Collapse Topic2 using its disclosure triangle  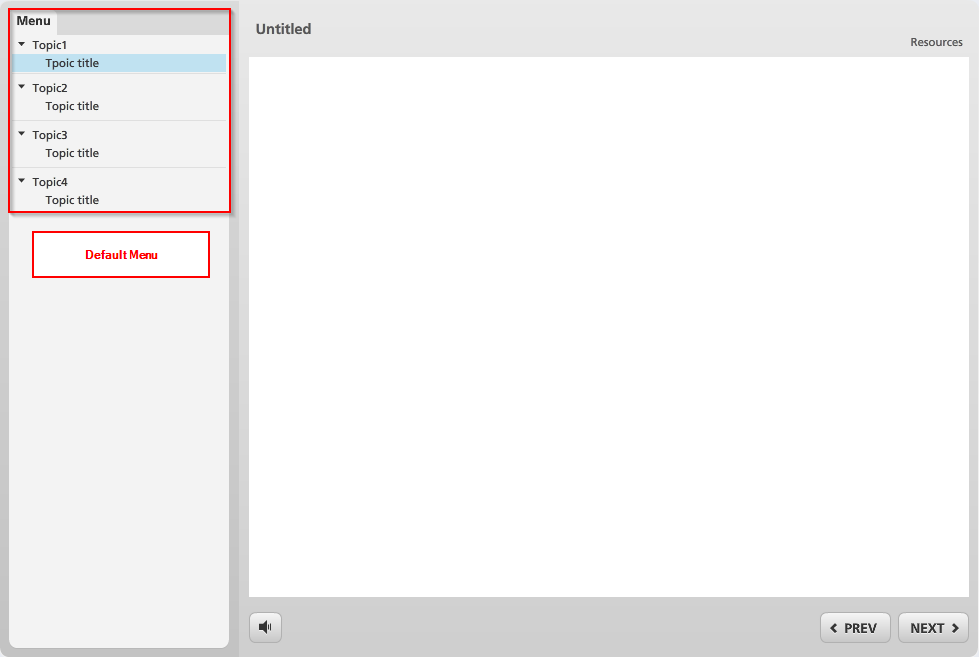21,88
